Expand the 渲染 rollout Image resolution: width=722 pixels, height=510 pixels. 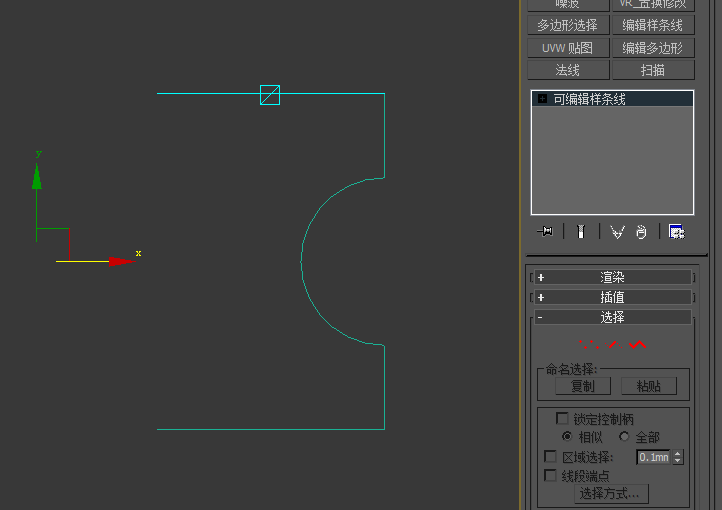tap(612, 278)
